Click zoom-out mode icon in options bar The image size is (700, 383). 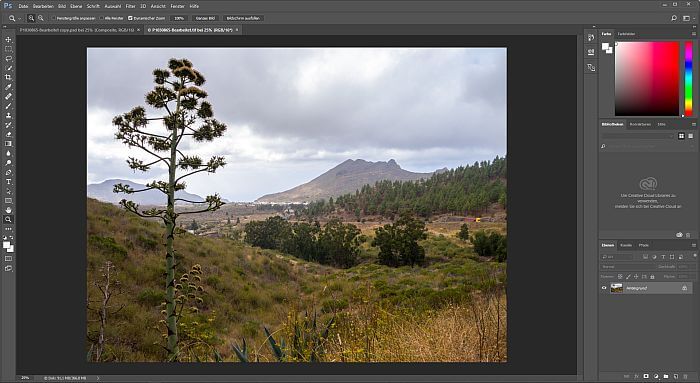[41, 18]
